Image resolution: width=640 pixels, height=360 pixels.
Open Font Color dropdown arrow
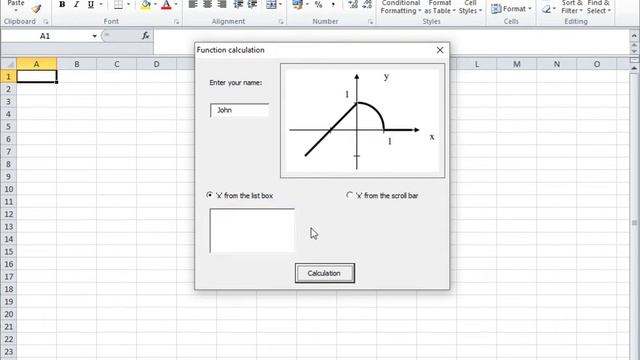(176, 4)
